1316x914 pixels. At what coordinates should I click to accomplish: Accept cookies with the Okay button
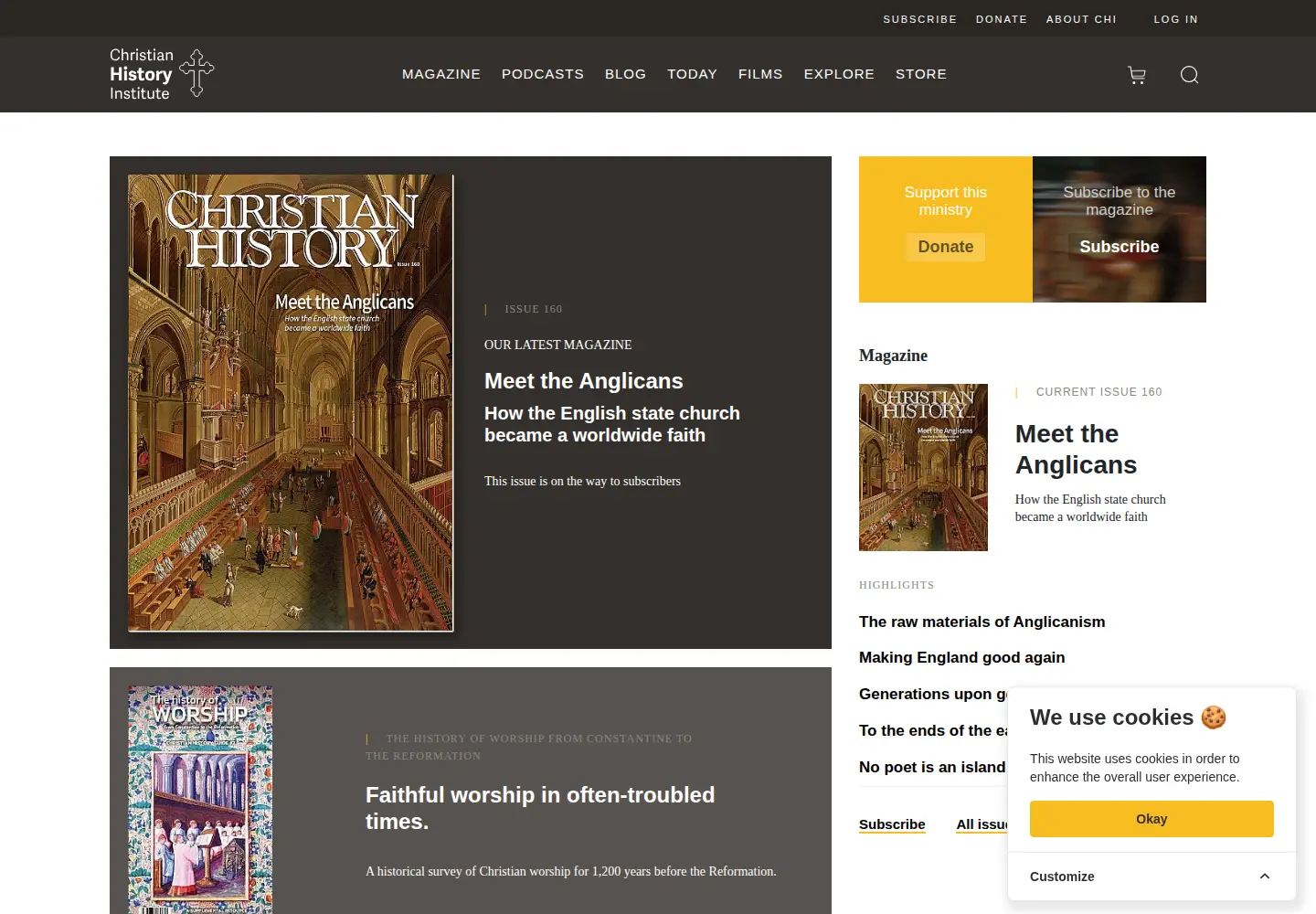(1151, 819)
